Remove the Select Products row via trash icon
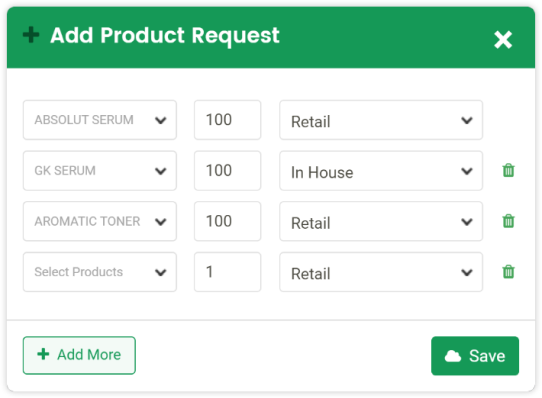The image size is (542, 398). 508,272
